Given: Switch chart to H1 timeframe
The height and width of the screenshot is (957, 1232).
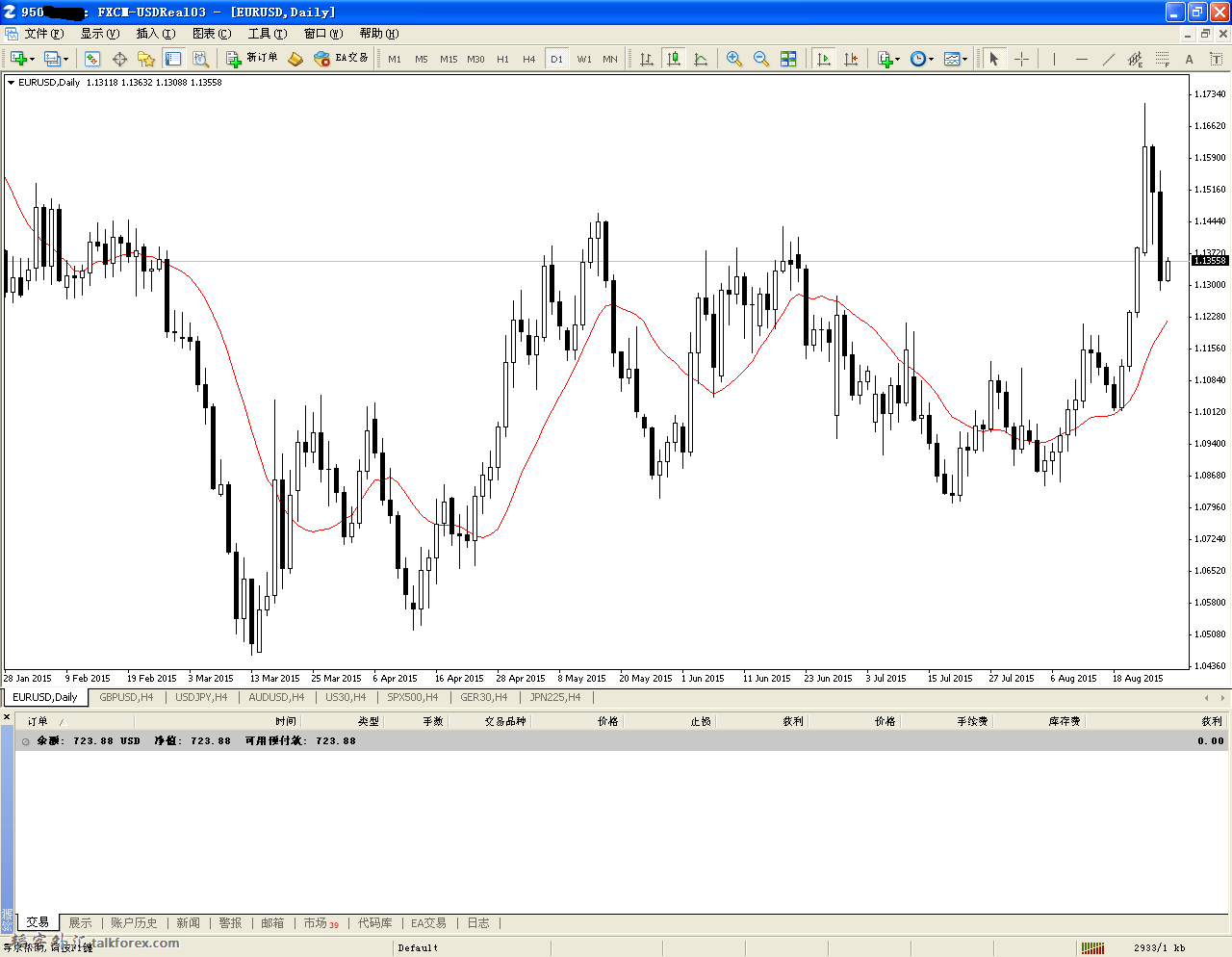Looking at the screenshot, I should tap(502, 59).
